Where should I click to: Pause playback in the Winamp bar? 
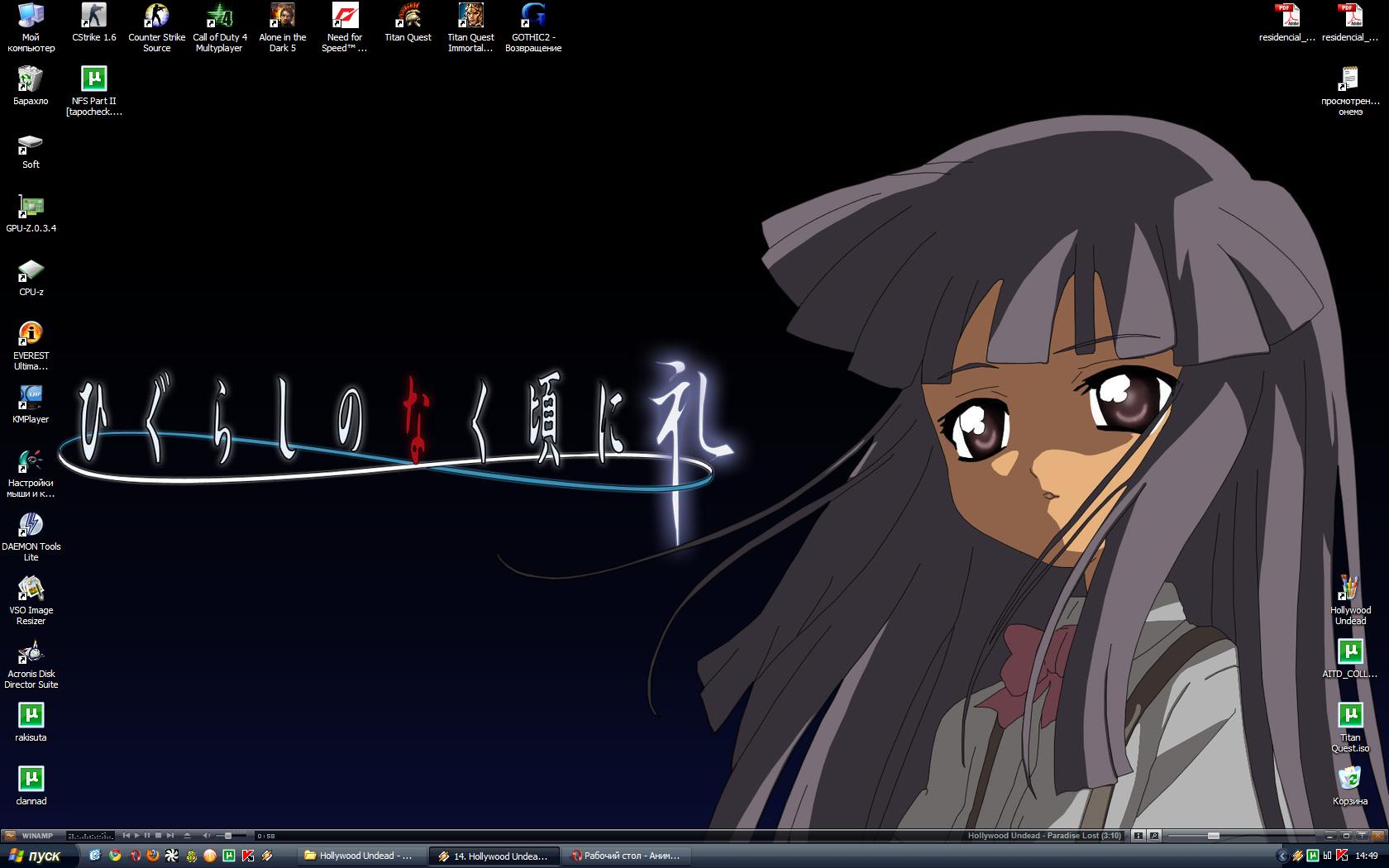pyautogui.click(x=147, y=836)
